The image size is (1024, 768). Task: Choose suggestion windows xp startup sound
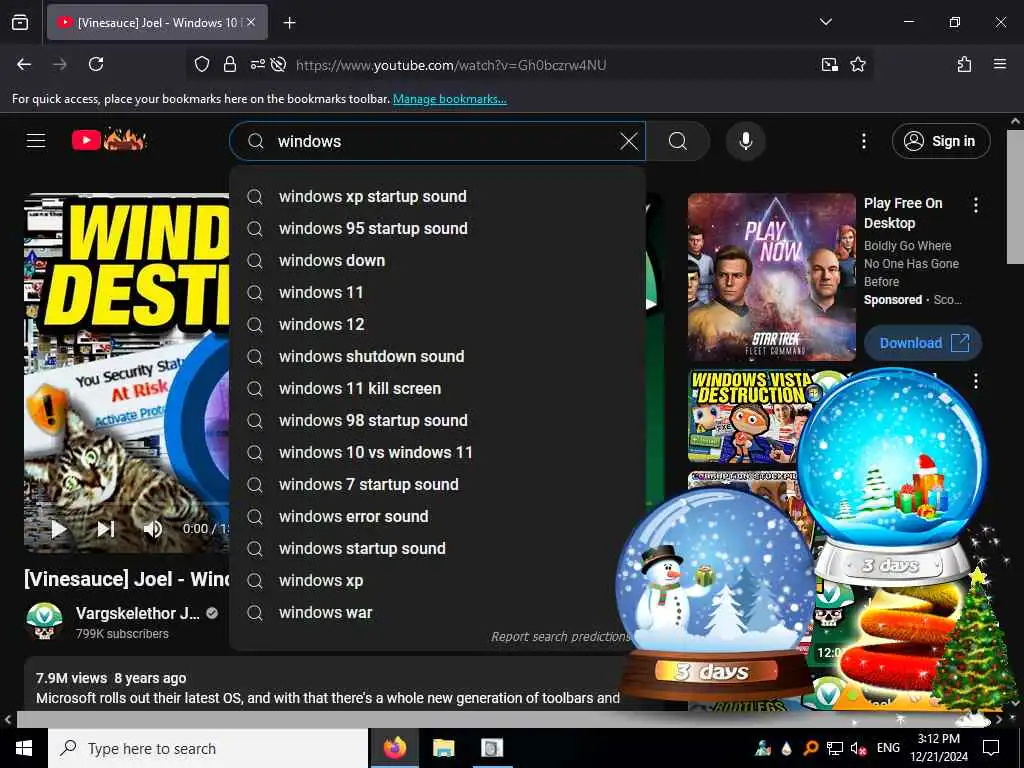(x=438, y=197)
